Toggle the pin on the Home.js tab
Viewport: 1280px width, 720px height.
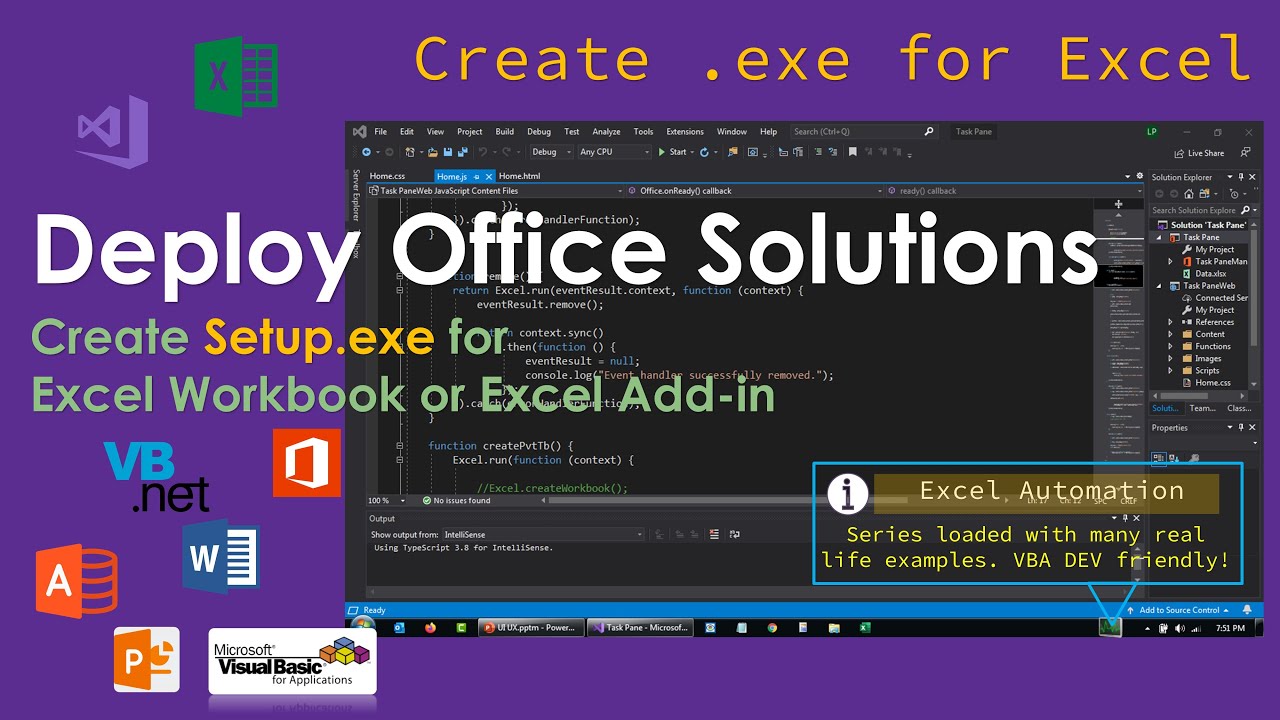coord(477,176)
